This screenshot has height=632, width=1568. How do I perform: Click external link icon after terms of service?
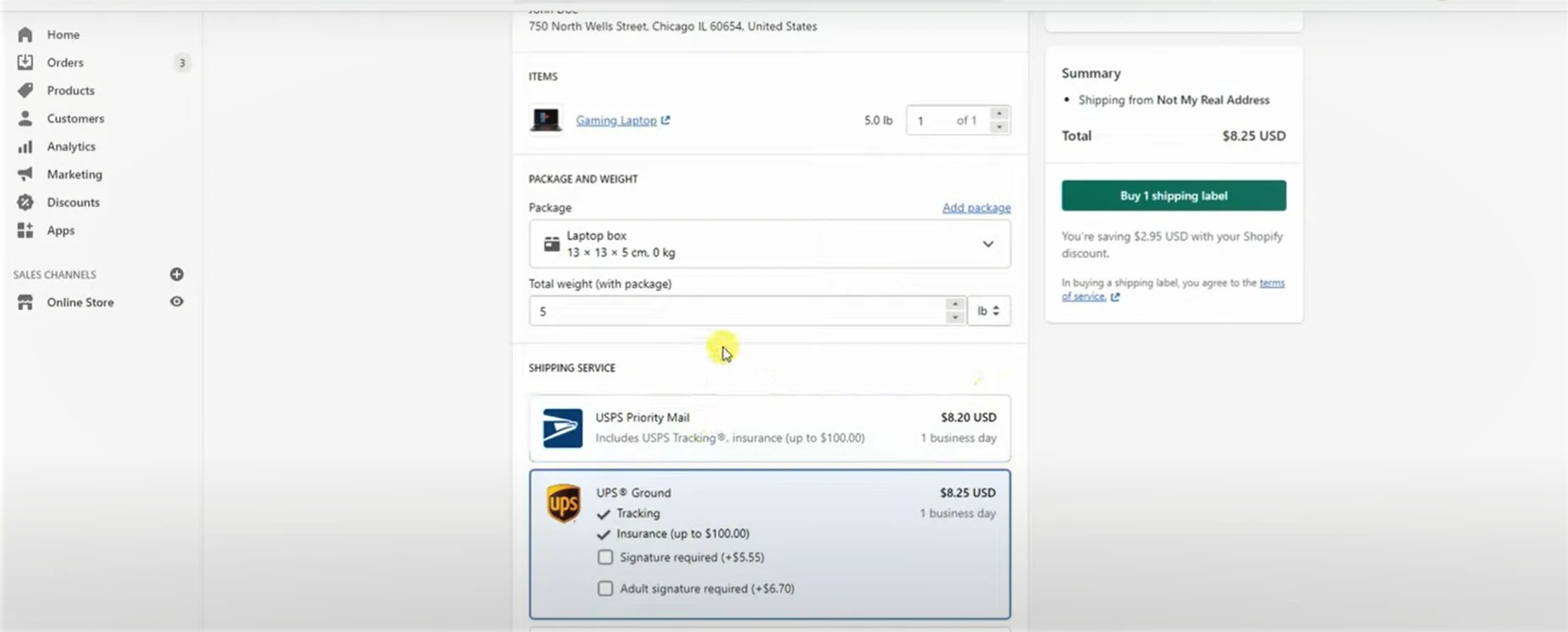tap(1115, 297)
